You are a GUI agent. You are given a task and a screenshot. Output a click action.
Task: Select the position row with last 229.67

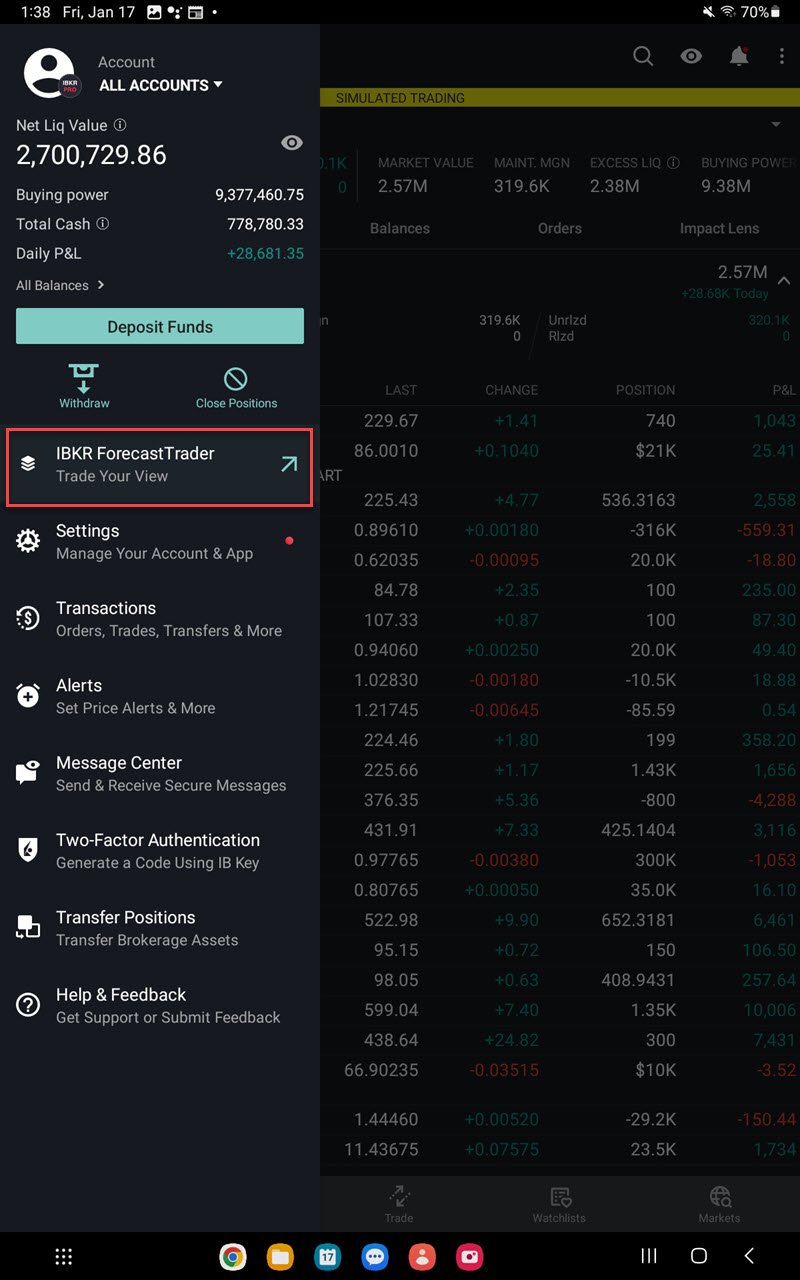[x=560, y=421]
